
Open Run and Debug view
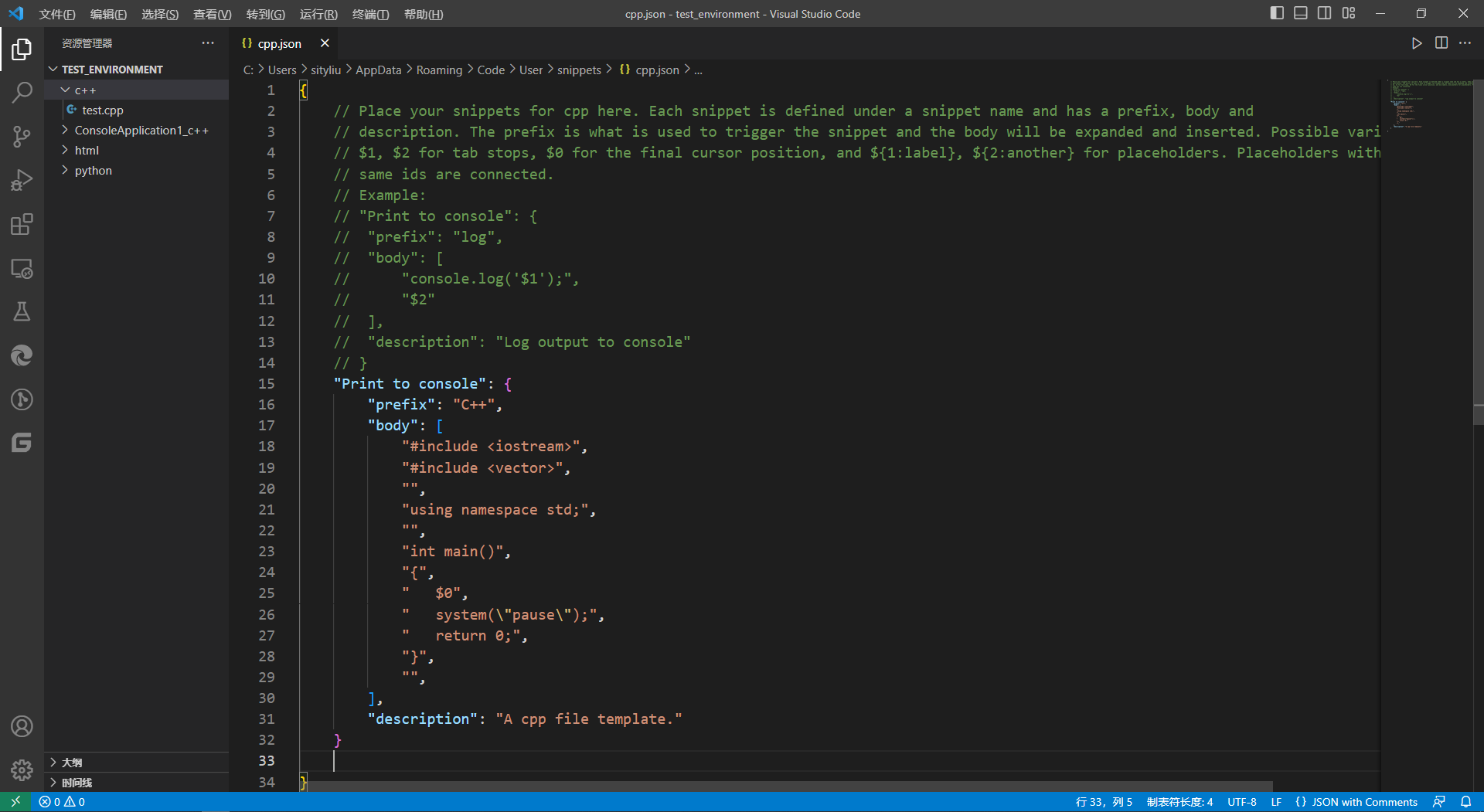tap(22, 181)
